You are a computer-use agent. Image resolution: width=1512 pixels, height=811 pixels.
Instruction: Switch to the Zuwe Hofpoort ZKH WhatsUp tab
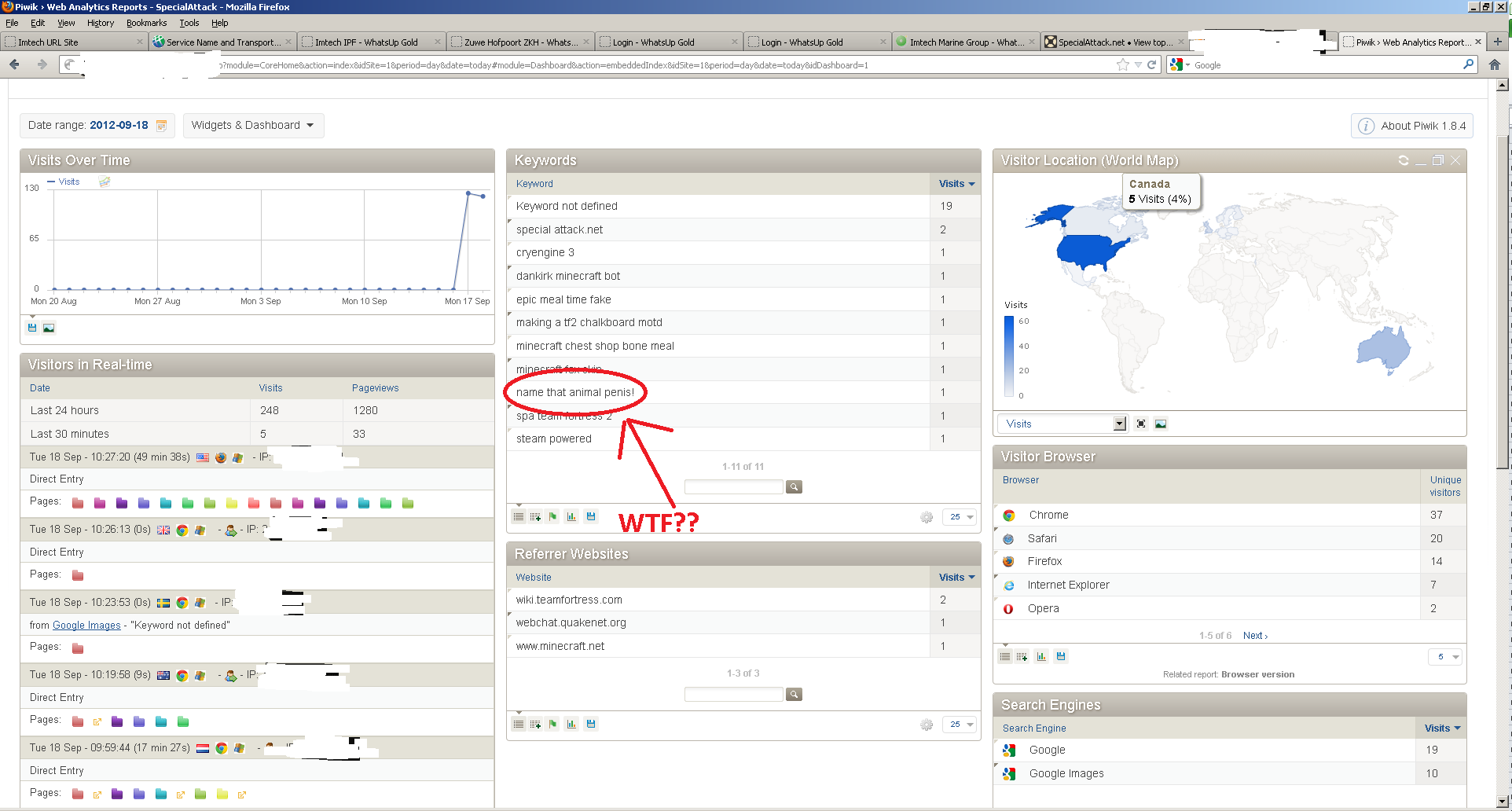pos(519,42)
